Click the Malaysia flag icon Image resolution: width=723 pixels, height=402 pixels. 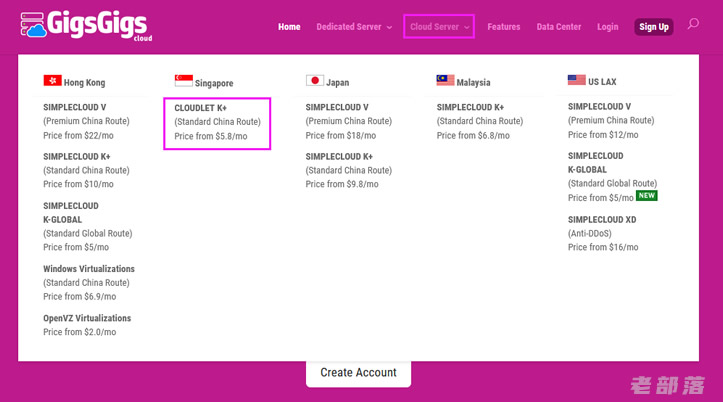tap(445, 80)
